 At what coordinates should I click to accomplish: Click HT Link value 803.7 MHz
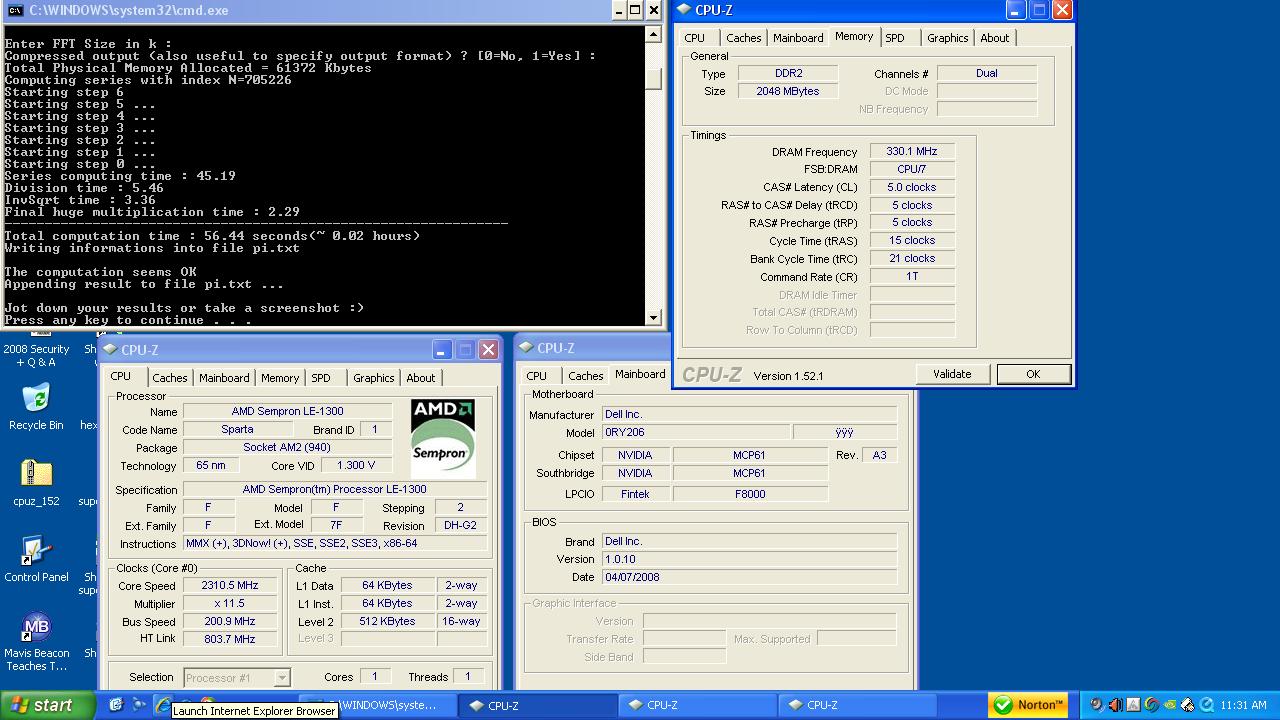(x=230, y=639)
